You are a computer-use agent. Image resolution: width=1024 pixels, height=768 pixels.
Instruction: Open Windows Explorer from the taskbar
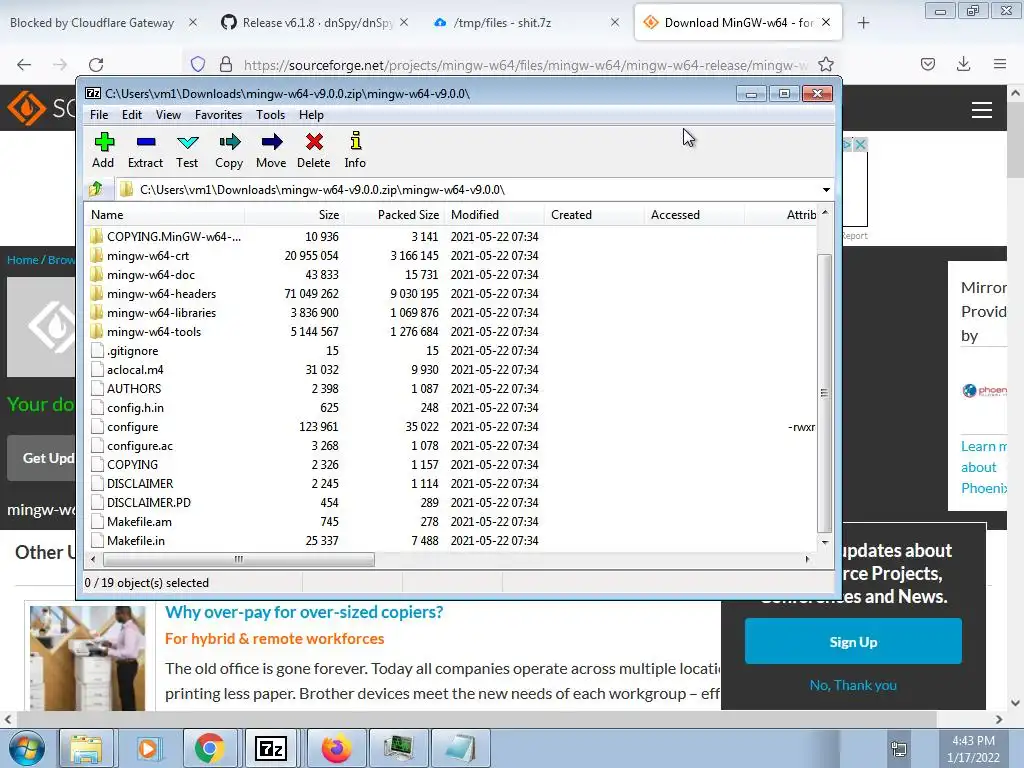[86, 748]
